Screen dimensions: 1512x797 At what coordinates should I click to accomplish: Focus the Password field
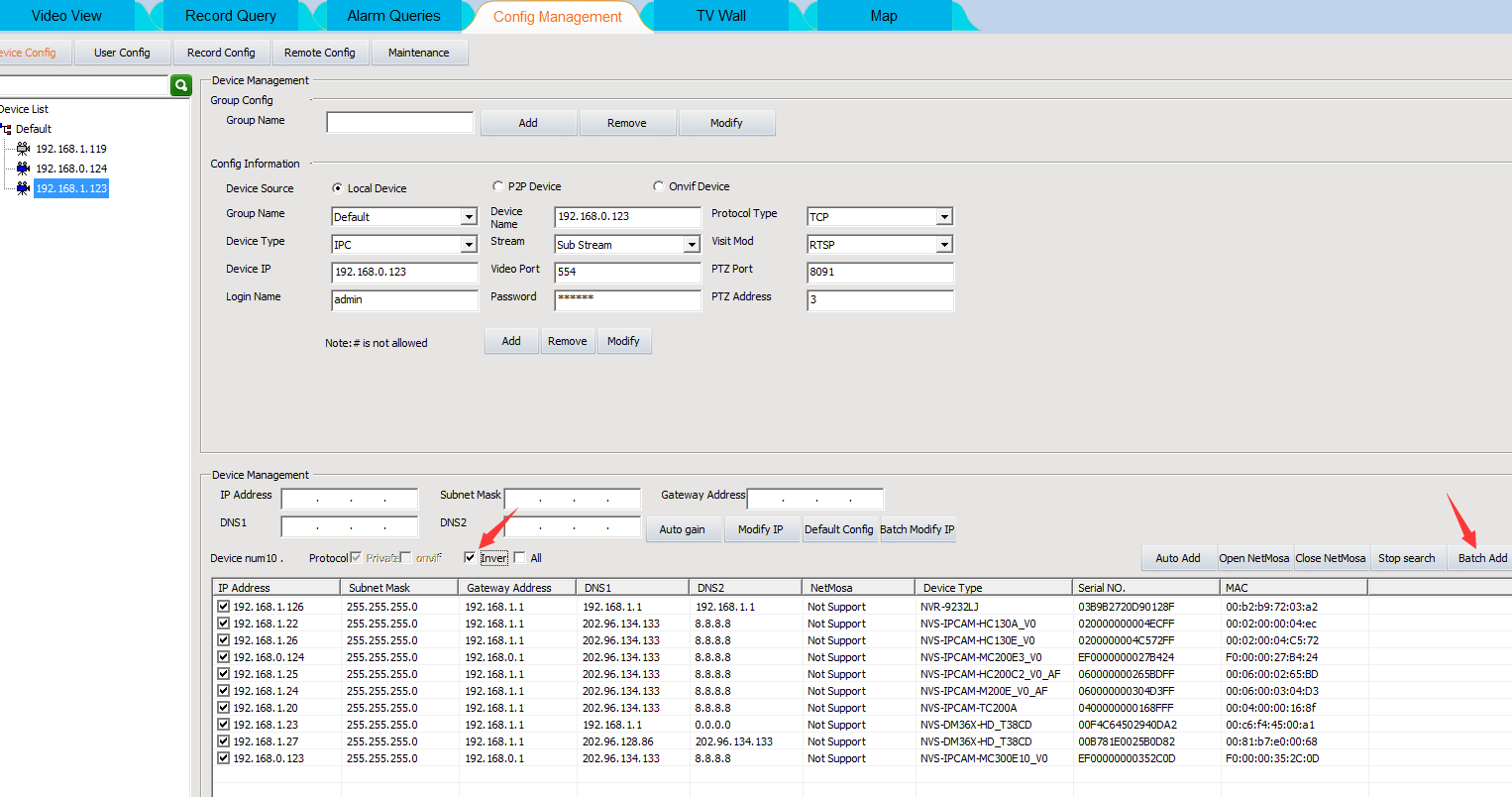(x=627, y=299)
